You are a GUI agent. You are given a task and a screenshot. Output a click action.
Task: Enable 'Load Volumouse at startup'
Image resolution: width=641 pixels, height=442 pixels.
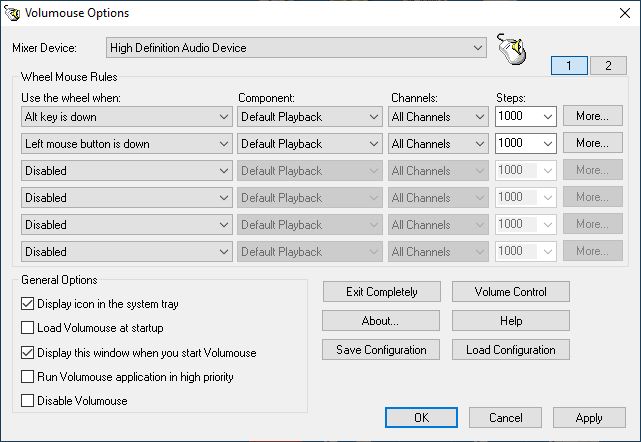tap(27, 328)
